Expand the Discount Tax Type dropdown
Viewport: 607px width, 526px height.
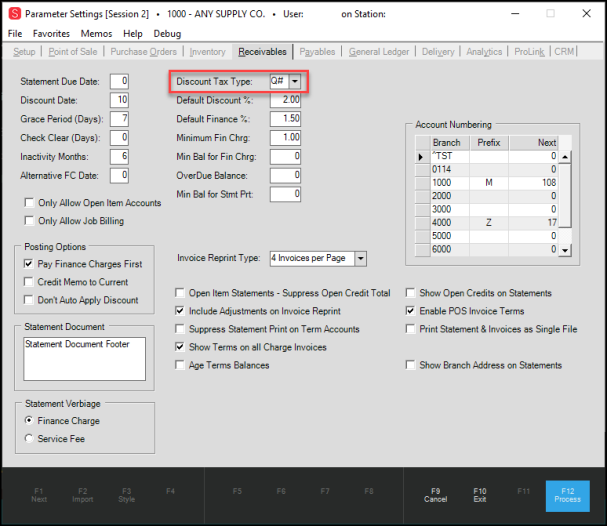[x=295, y=81]
